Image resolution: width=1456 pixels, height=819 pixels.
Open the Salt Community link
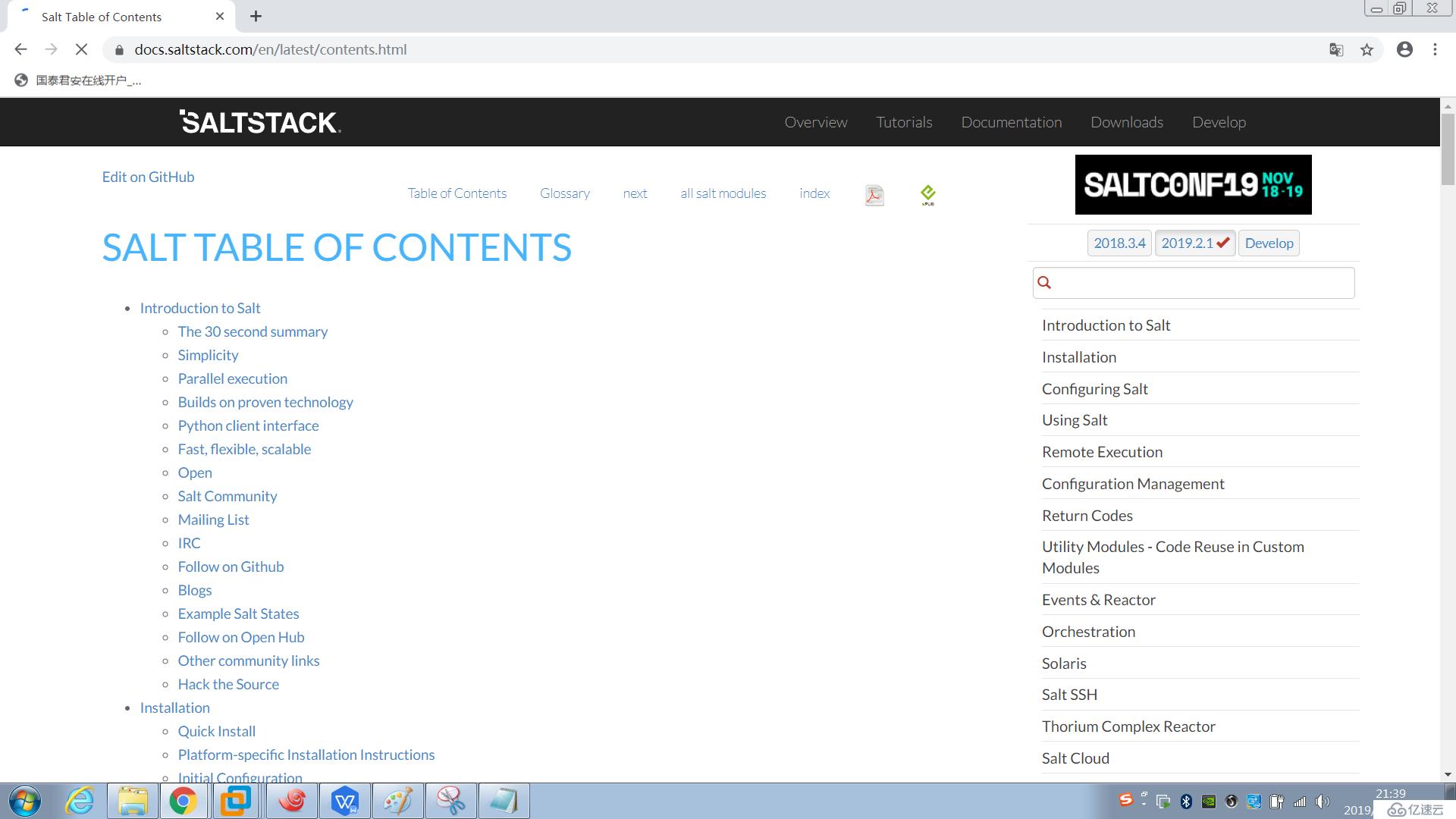(x=227, y=496)
